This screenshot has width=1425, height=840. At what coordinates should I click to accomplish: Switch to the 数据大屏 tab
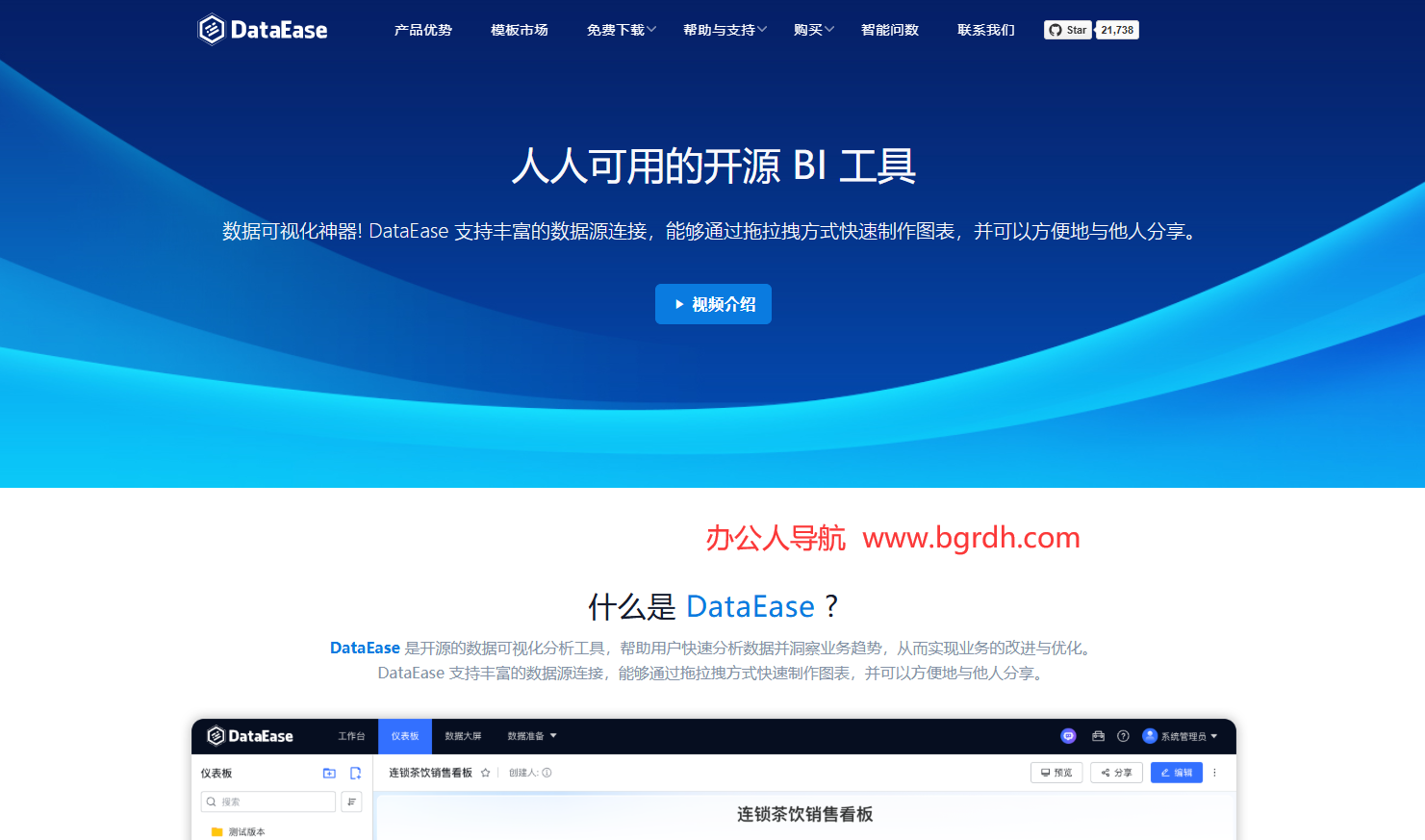click(x=463, y=736)
